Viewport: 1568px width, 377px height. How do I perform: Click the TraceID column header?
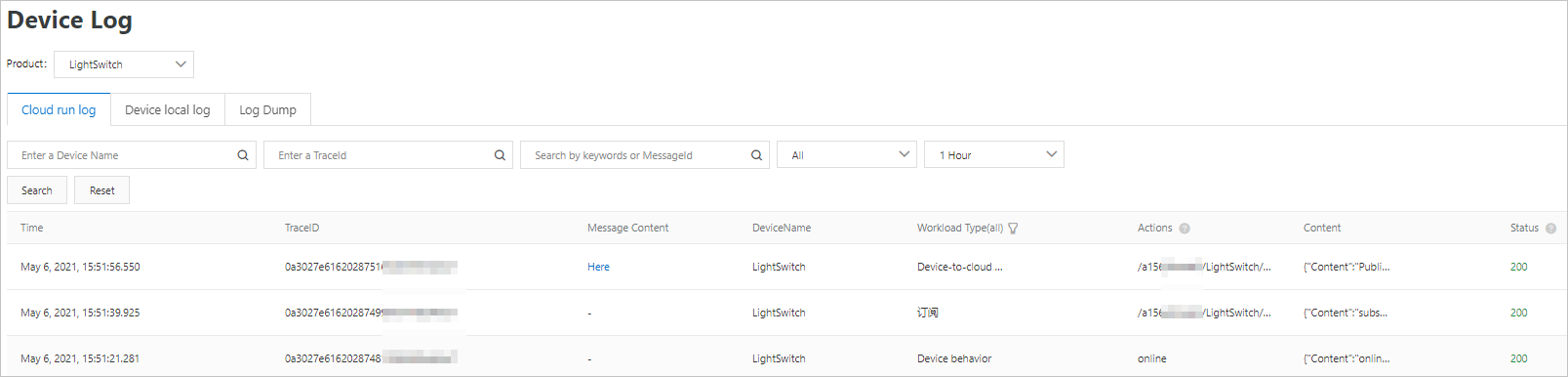(302, 228)
